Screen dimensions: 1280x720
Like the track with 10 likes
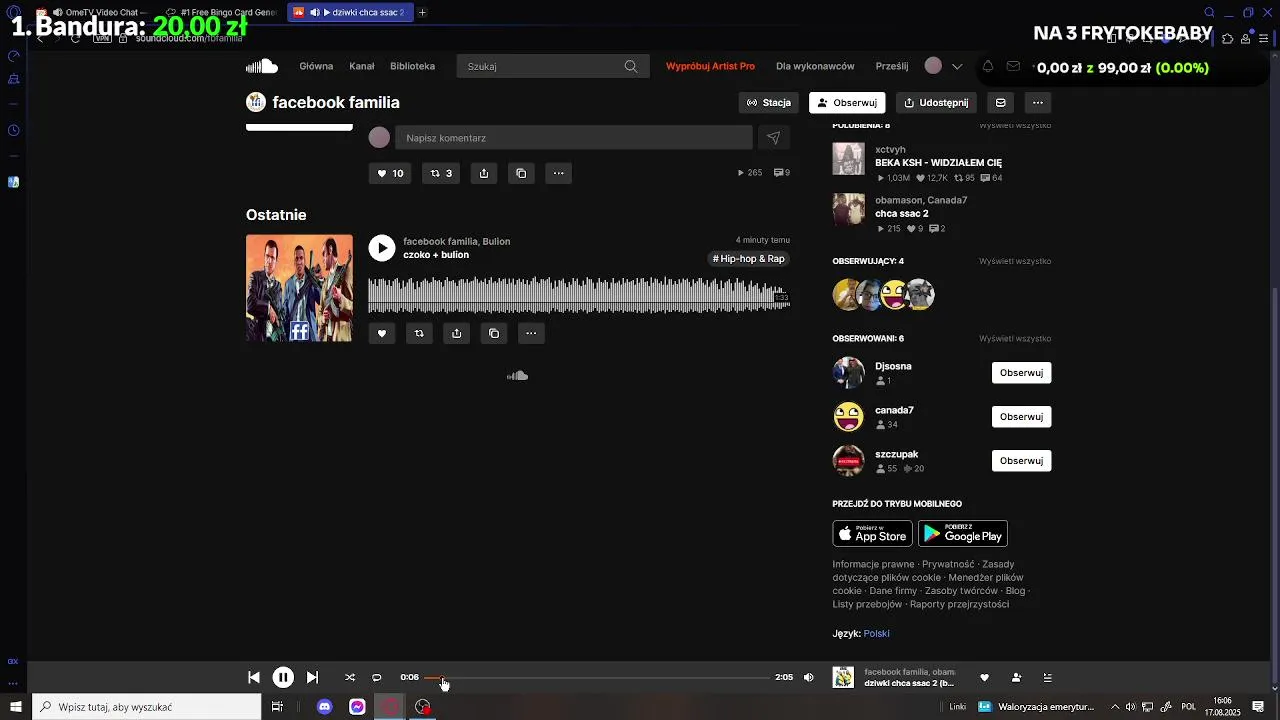pyautogui.click(x=390, y=173)
